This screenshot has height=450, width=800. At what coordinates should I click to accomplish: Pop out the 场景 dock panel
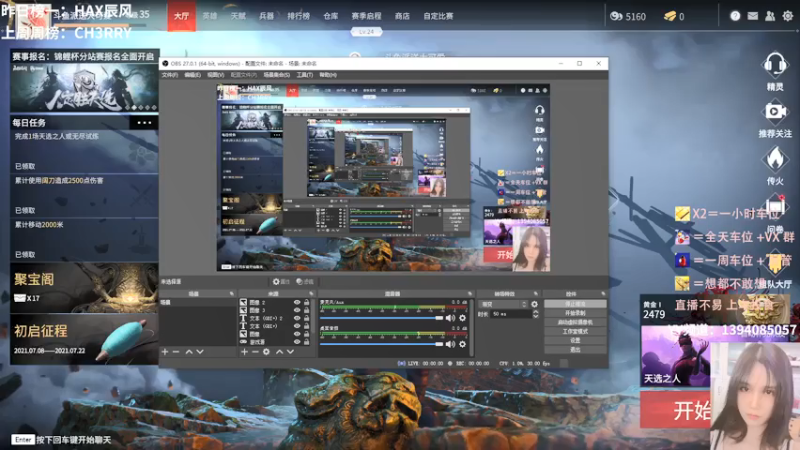coord(232,294)
